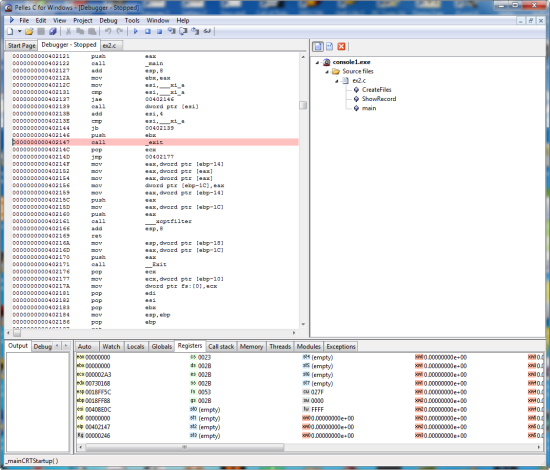This screenshot has height=470, width=550.
Task: Click the Stop debugging square icon
Action: point(159,32)
